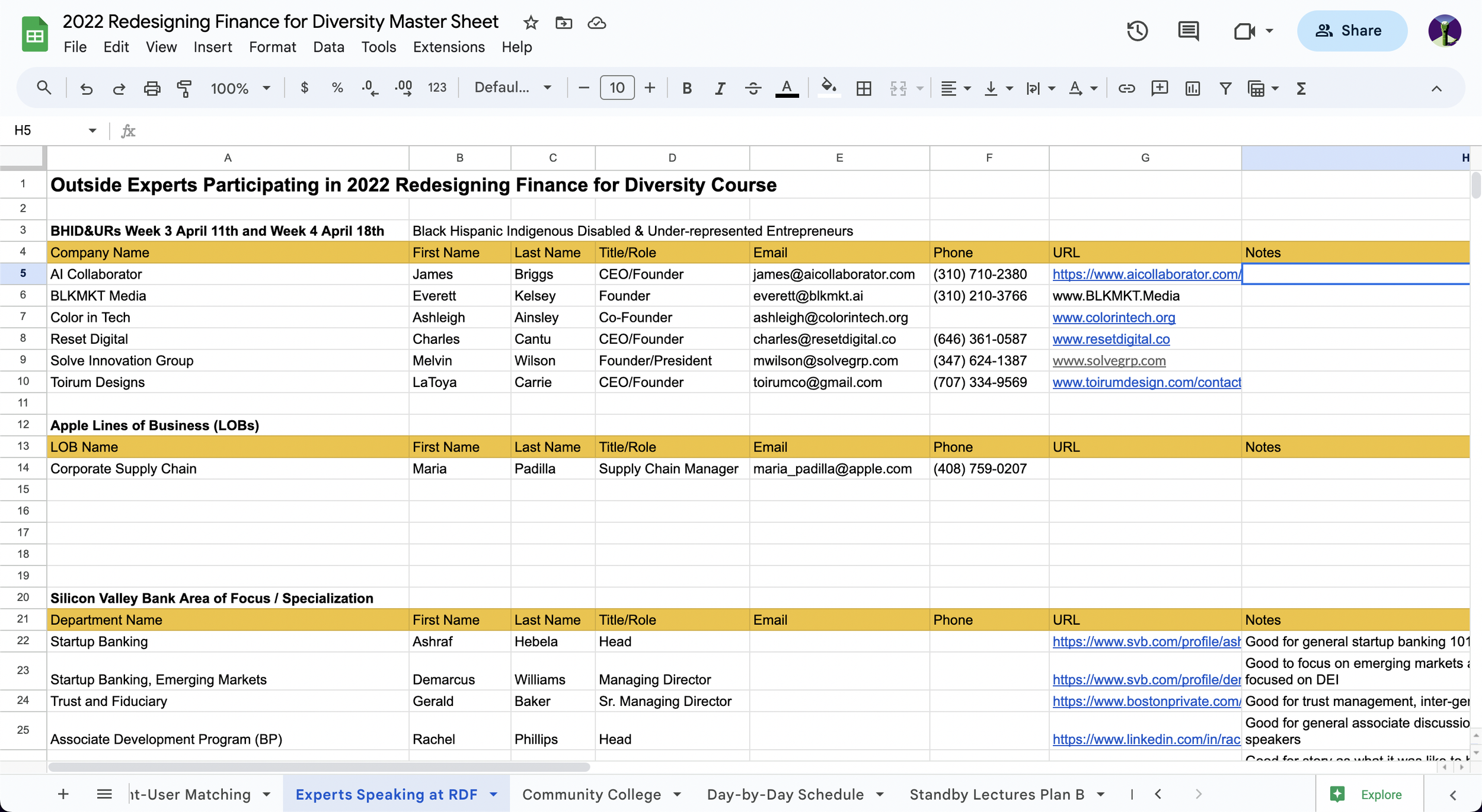Switch to Community College sheet tab
The width and height of the screenshot is (1482, 812).
592,794
